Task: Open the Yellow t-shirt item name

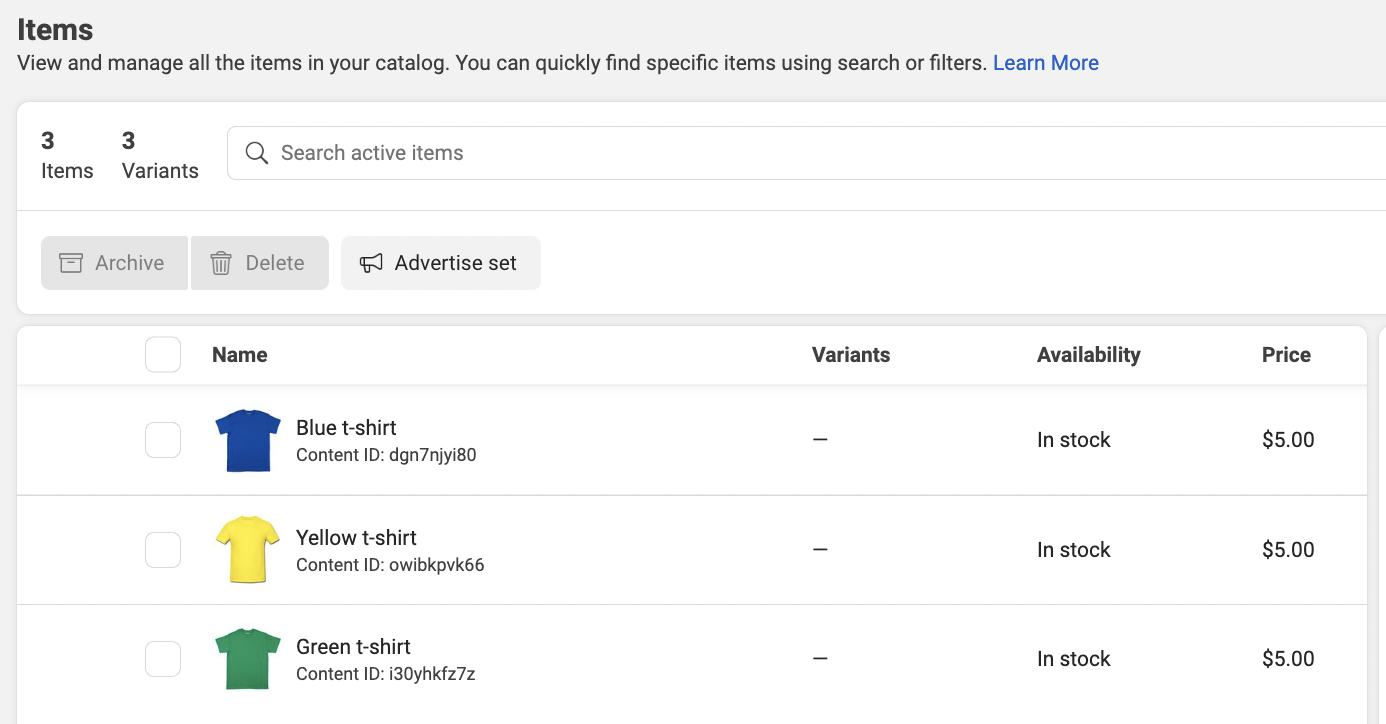Action: click(x=356, y=538)
